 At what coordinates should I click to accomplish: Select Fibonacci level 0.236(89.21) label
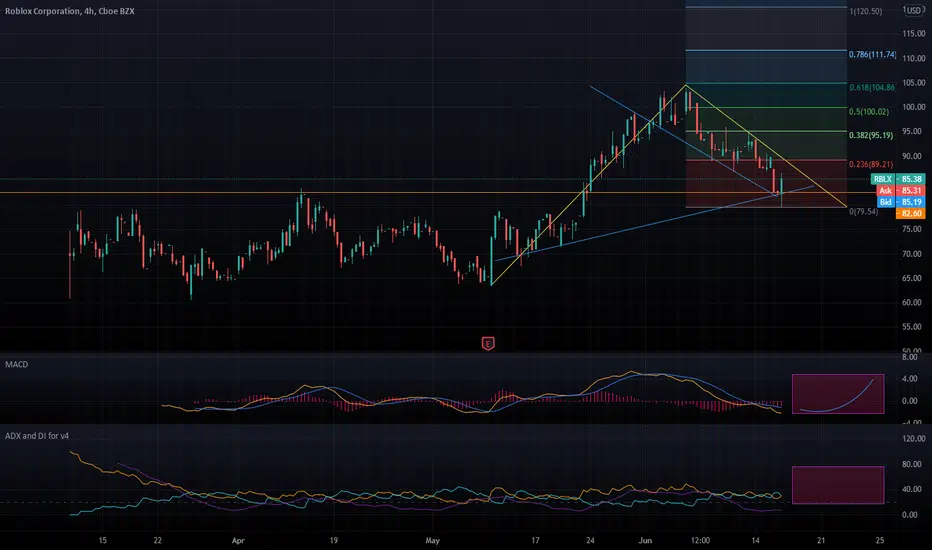pyautogui.click(x=871, y=165)
